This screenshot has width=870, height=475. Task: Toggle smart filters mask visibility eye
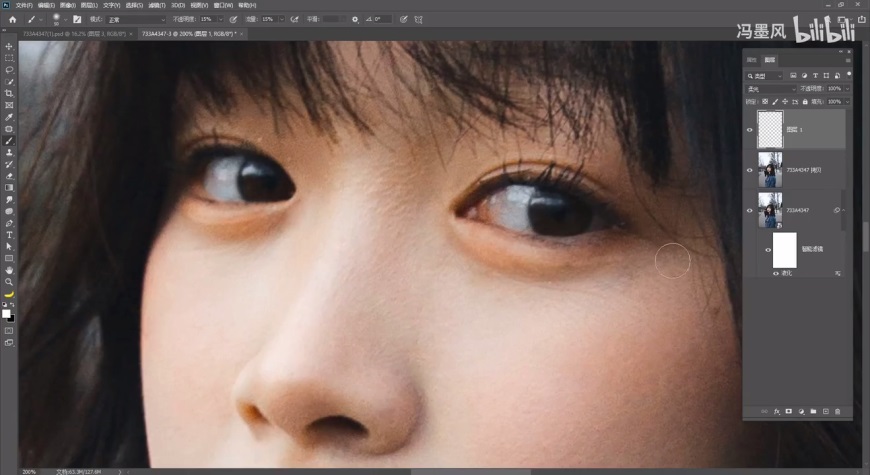click(x=768, y=250)
